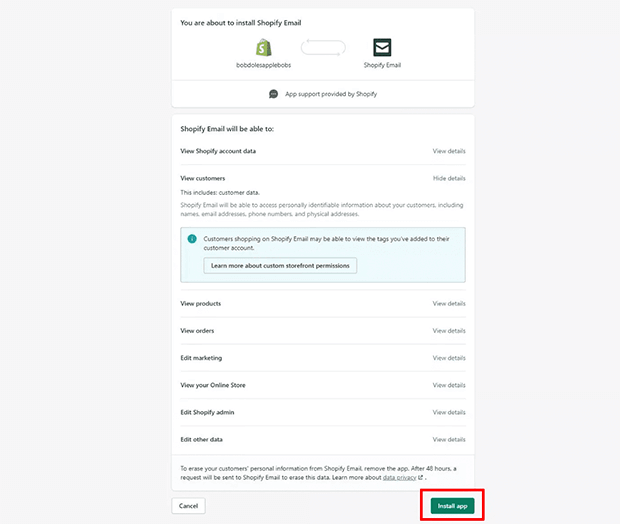
Task: Click the 'View Shopify account data' permission label
Action: [218, 151]
